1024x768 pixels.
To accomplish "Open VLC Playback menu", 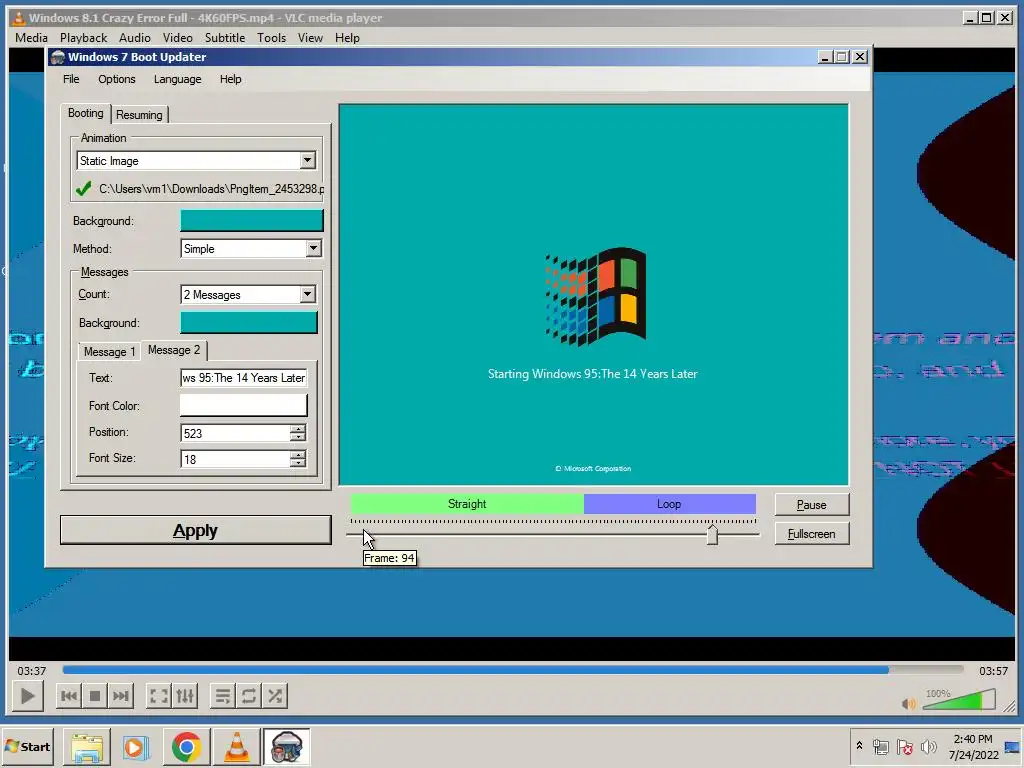I will [x=84, y=38].
